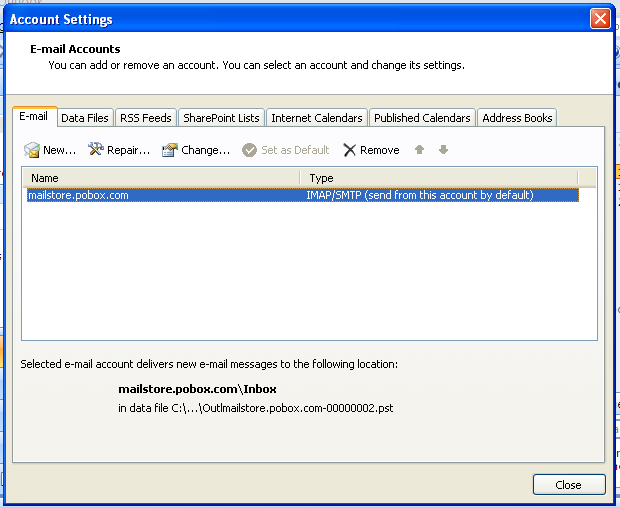Click the Name column header

[161, 178]
